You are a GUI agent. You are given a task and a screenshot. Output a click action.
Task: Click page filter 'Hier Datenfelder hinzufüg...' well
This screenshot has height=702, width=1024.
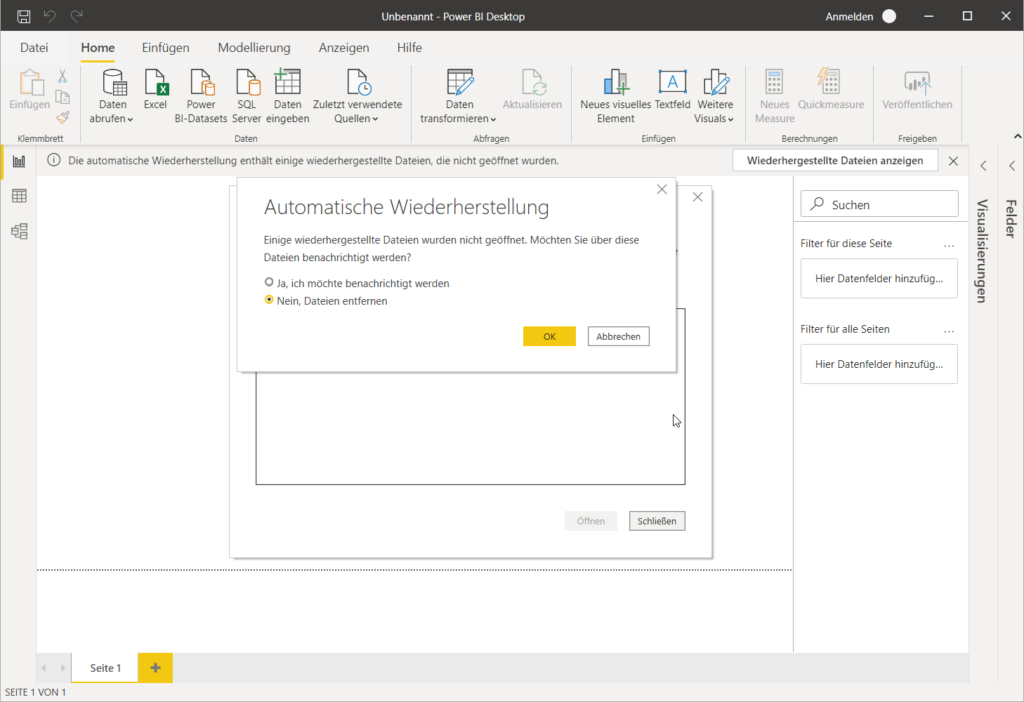click(x=879, y=278)
